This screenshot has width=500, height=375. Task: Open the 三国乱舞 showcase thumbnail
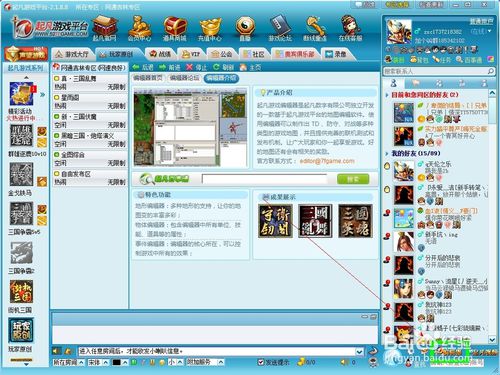[315, 221]
